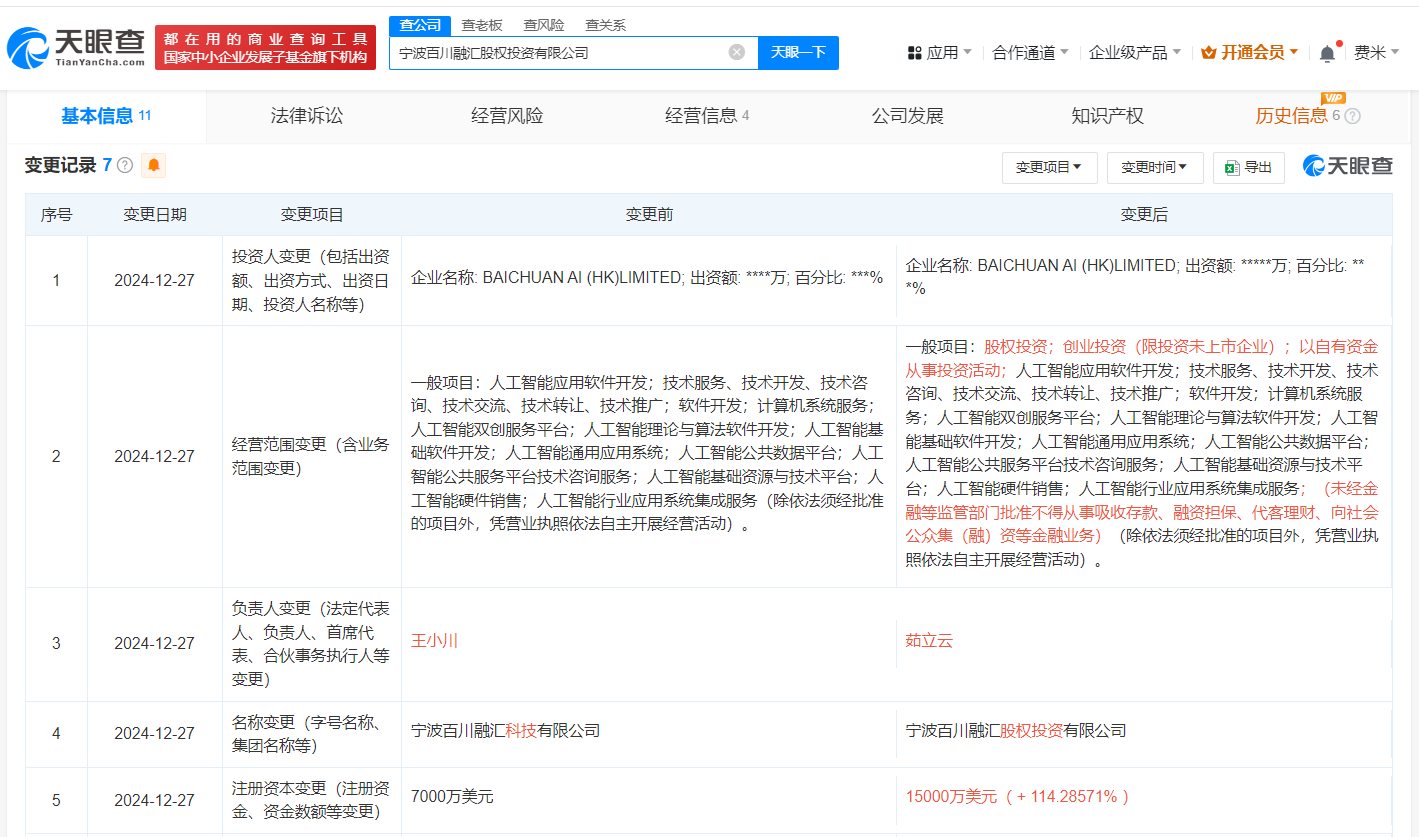Click the notification bell in the header
This screenshot has height=837, width=1419.
coord(1327,53)
